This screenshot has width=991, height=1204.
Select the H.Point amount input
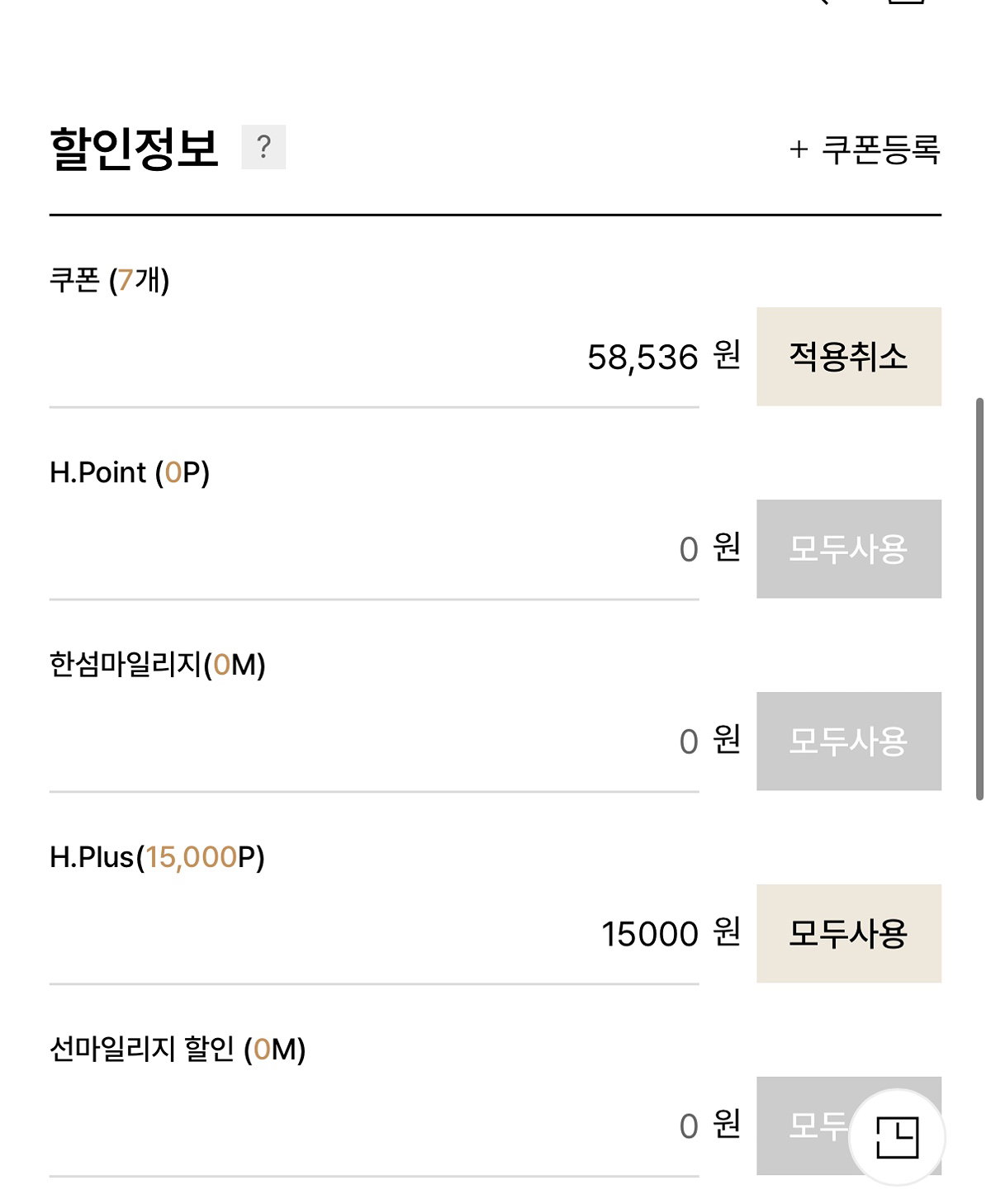click(374, 550)
